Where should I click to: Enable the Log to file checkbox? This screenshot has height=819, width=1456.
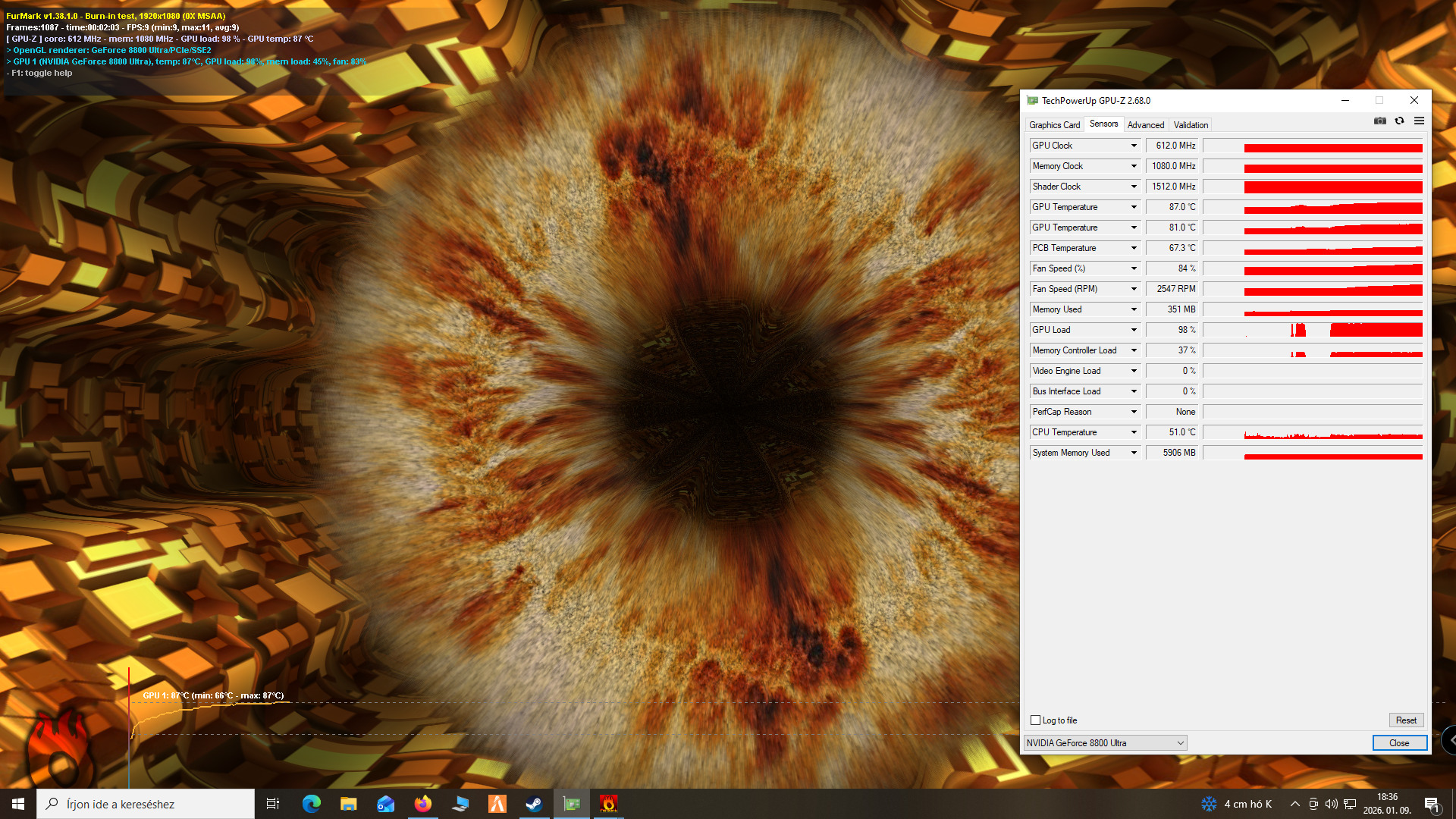point(1035,720)
